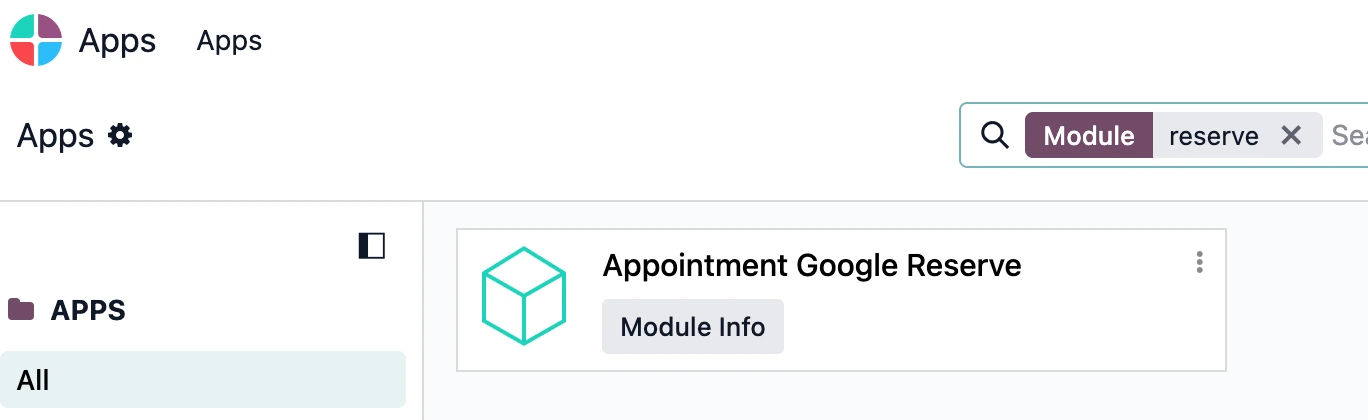
Task: Focus the search input field
Action: pyautogui.click(x=1349, y=135)
